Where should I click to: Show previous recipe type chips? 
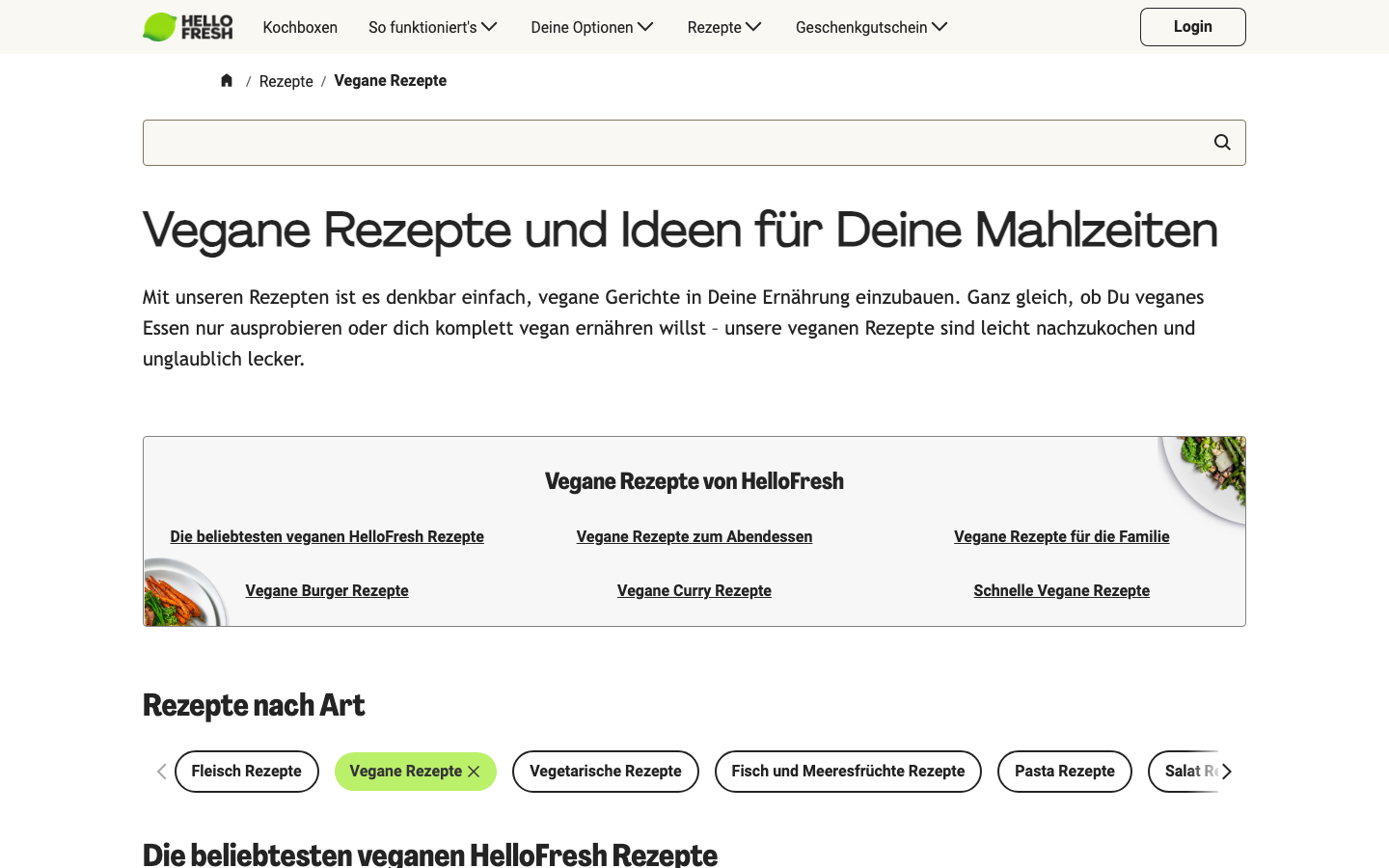point(161,772)
